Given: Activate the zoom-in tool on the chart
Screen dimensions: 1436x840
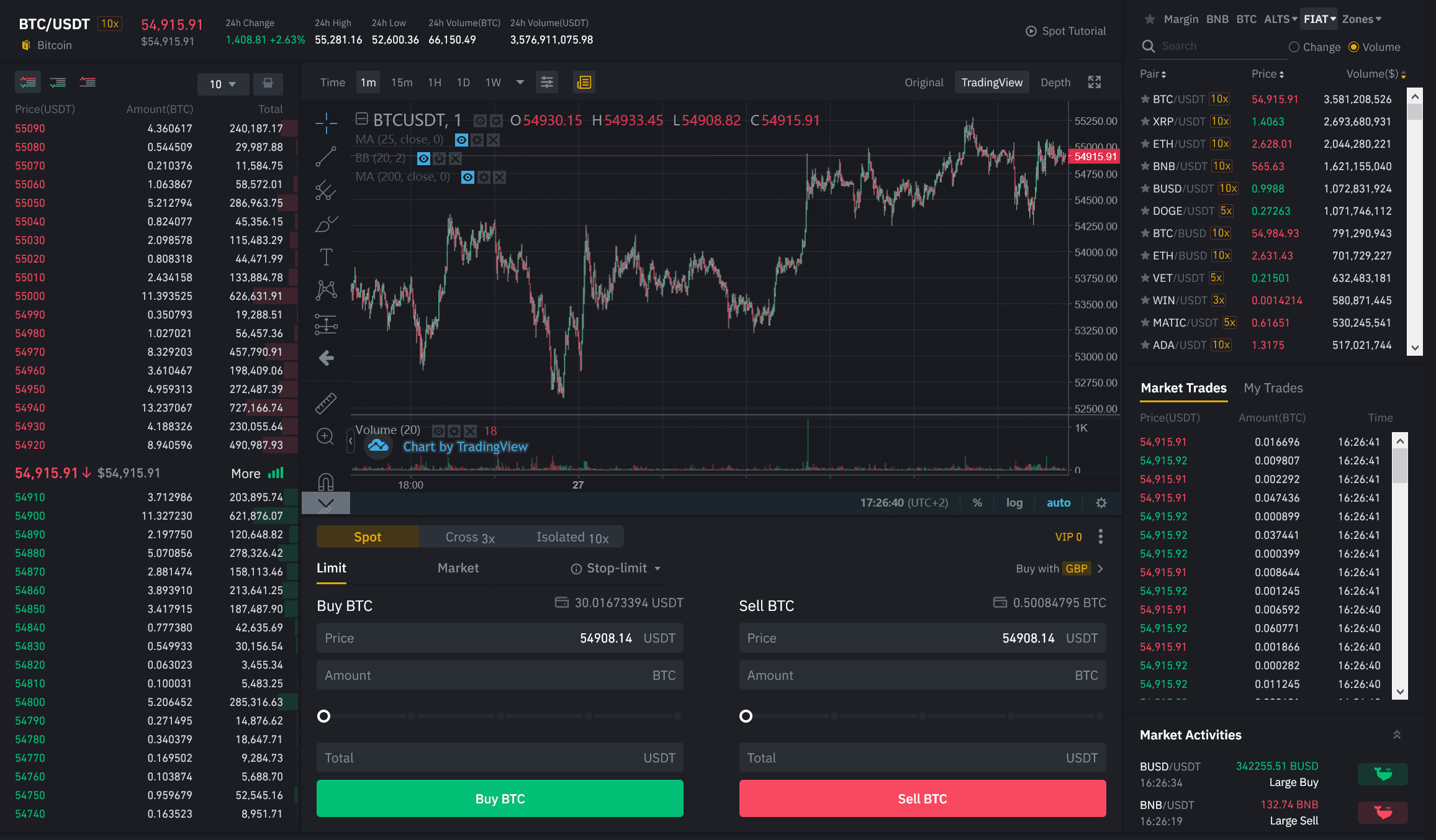Looking at the screenshot, I should pyautogui.click(x=325, y=436).
